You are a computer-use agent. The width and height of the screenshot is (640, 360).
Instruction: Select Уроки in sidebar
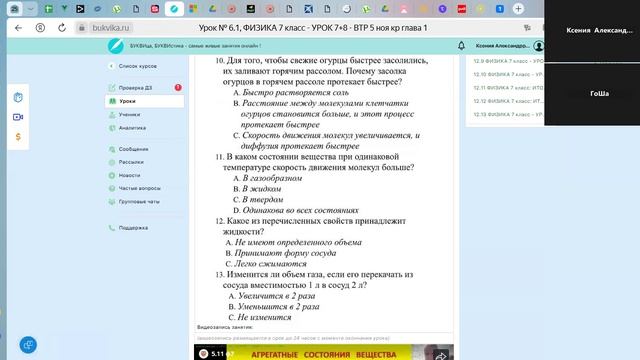144,101
